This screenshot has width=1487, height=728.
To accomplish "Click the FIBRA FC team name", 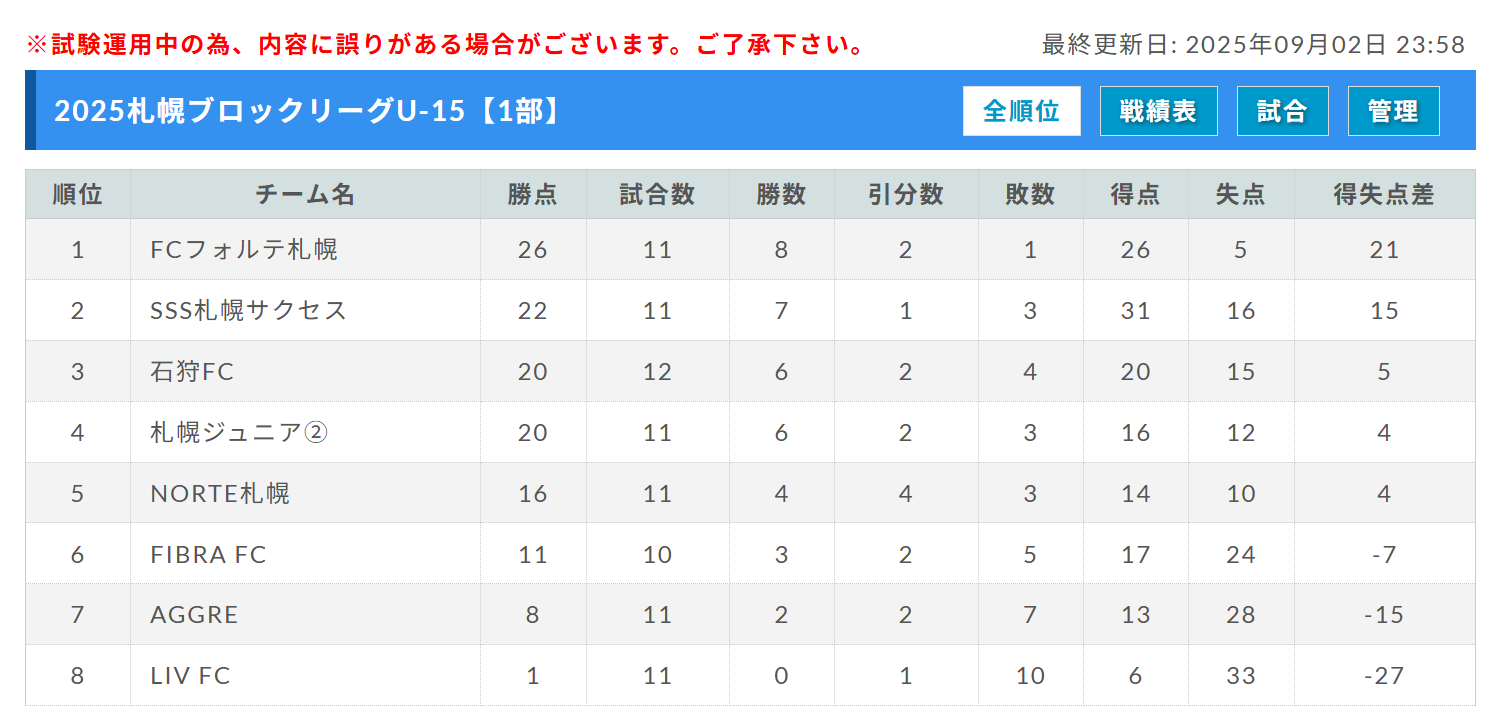I will tap(209, 554).
